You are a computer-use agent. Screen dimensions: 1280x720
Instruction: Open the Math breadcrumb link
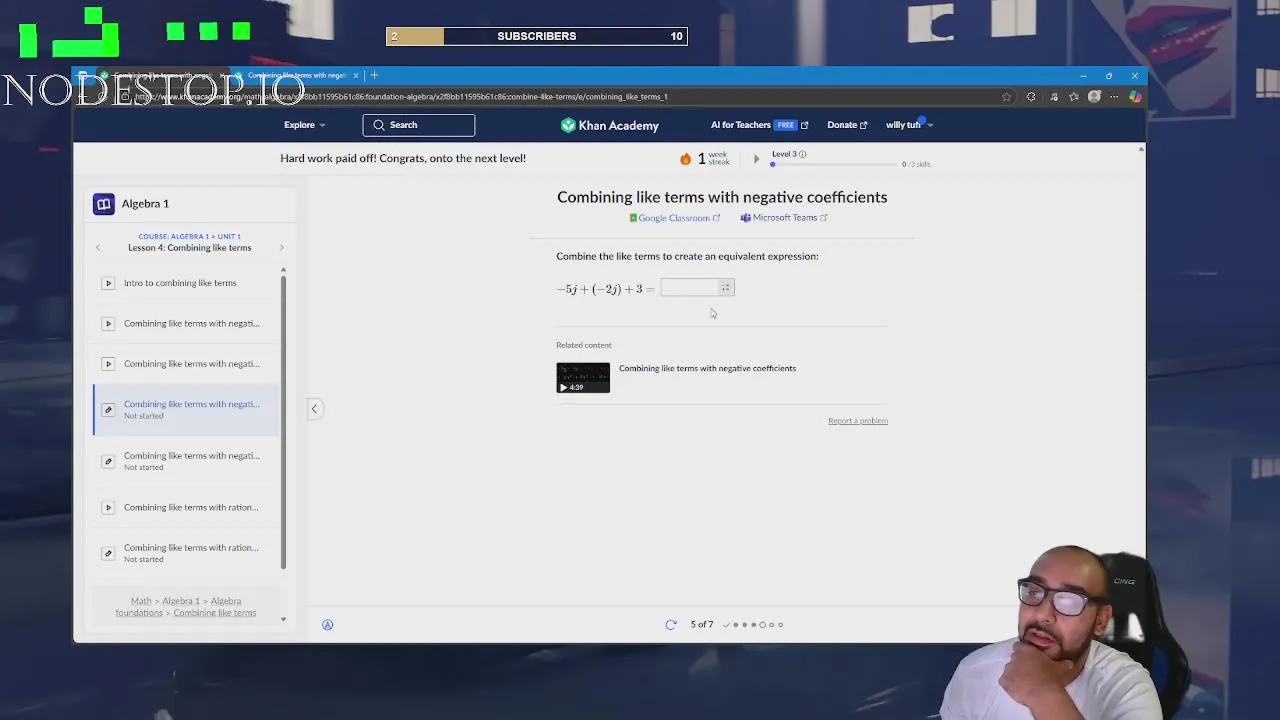click(141, 601)
